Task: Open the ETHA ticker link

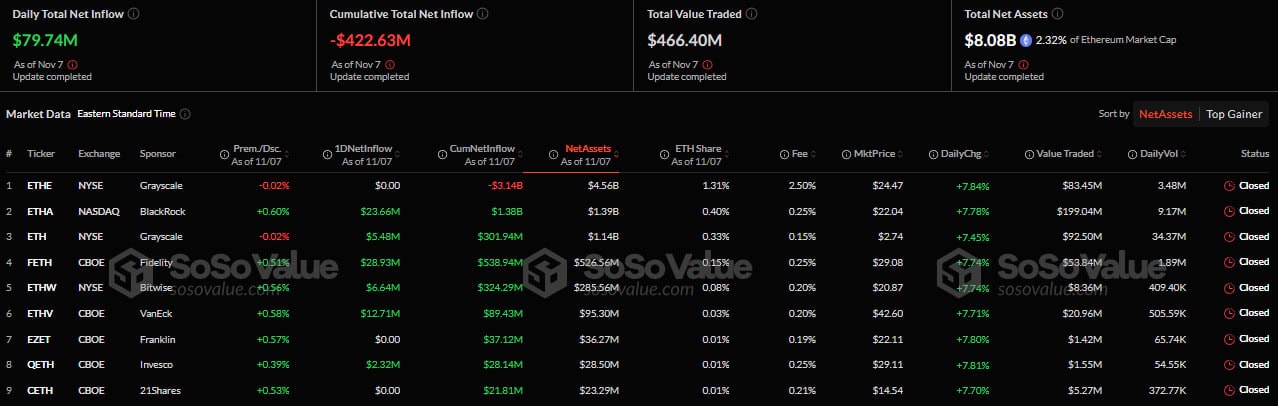Action: tap(41, 211)
